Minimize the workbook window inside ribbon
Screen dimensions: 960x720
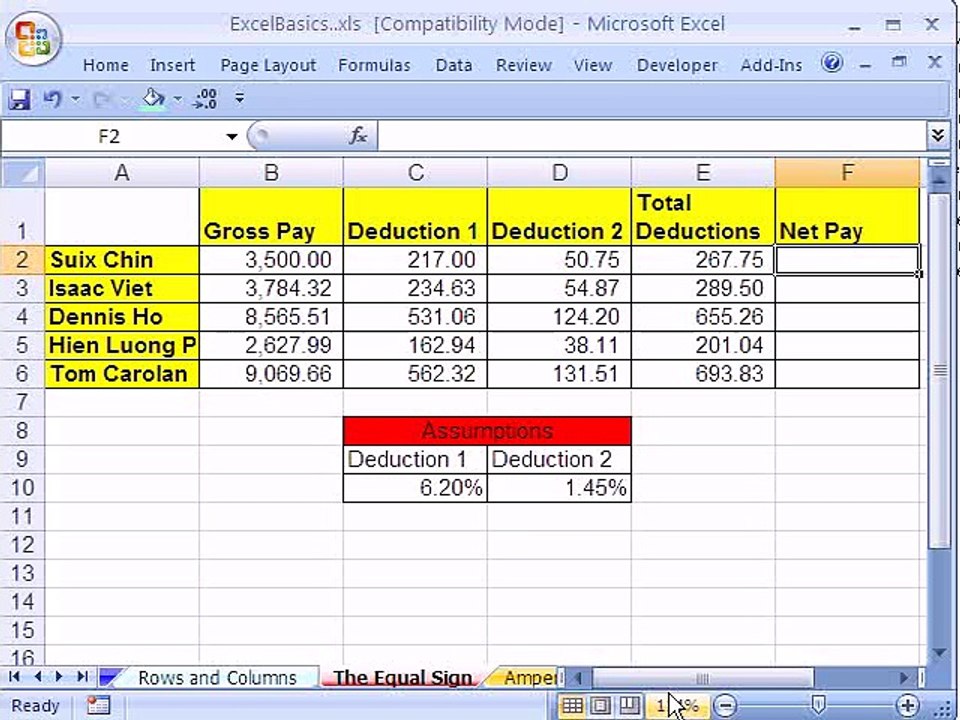865,64
